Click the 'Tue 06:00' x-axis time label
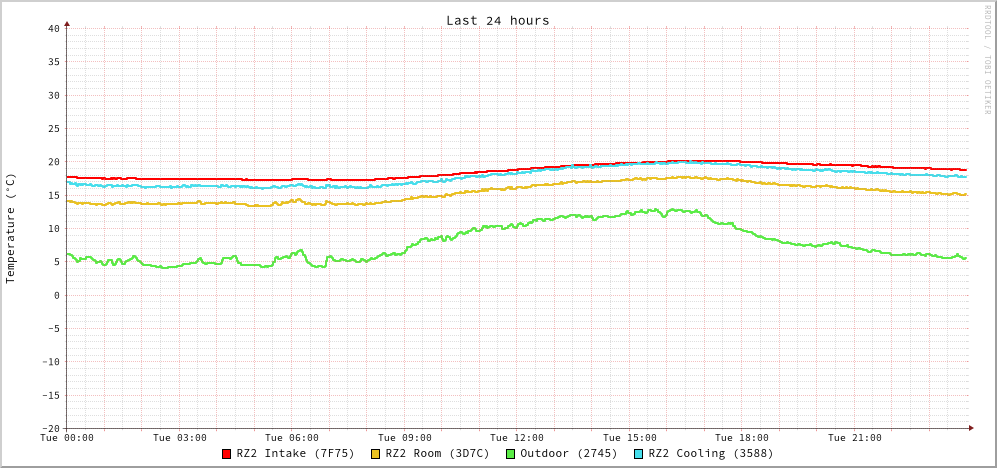 point(292,438)
